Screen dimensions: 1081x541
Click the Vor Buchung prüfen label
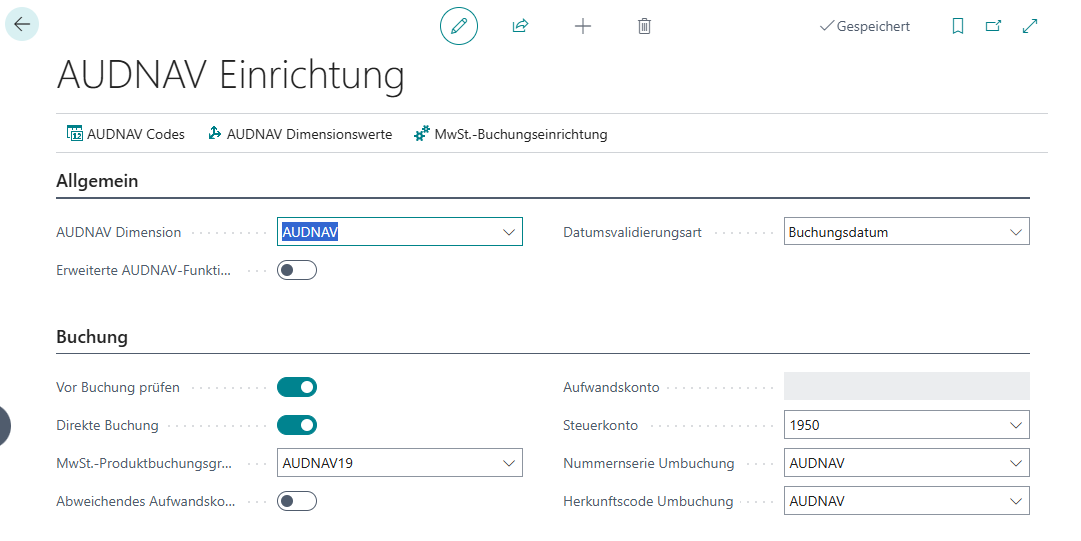118,387
